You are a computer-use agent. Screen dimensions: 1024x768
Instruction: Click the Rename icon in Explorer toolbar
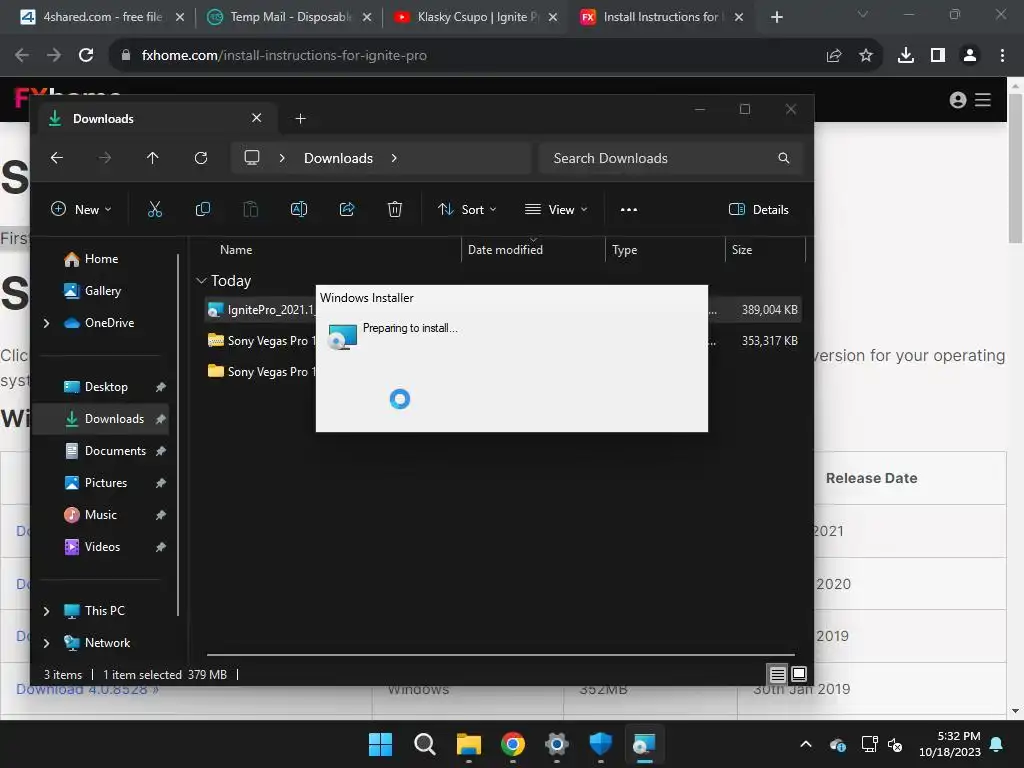[x=298, y=209]
